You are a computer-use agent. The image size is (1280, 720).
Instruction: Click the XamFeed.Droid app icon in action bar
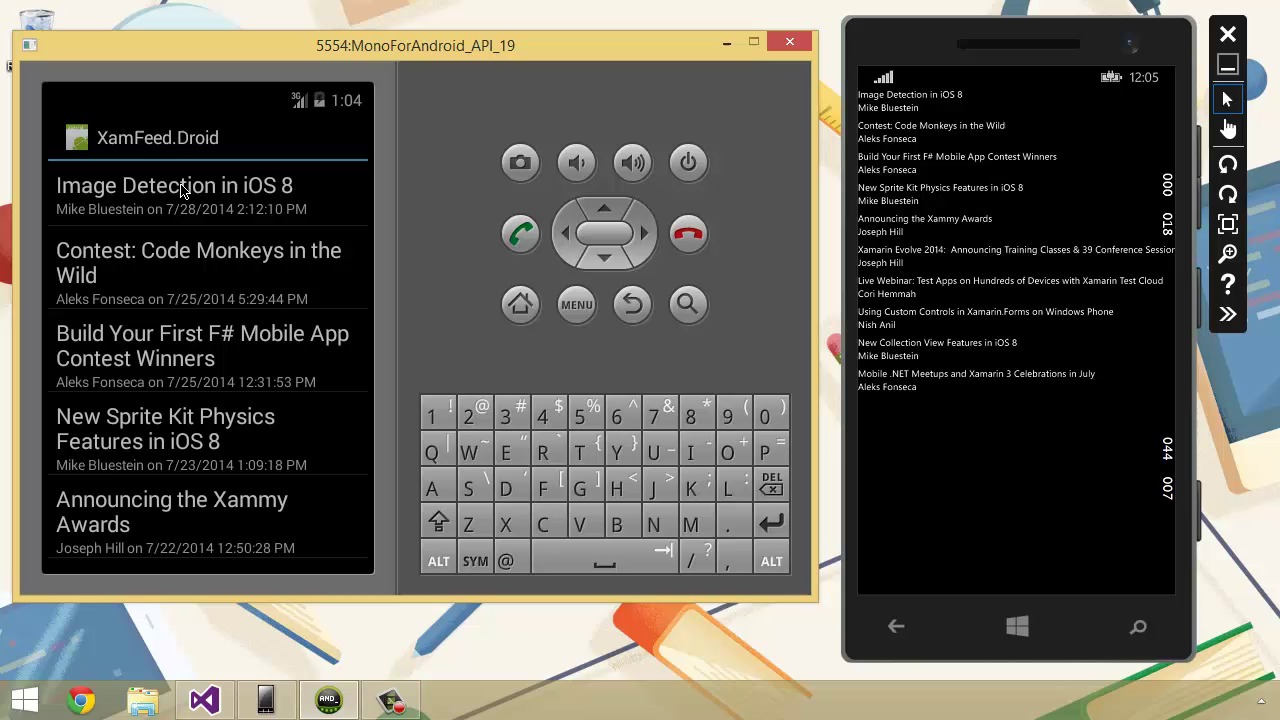[x=77, y=138]
